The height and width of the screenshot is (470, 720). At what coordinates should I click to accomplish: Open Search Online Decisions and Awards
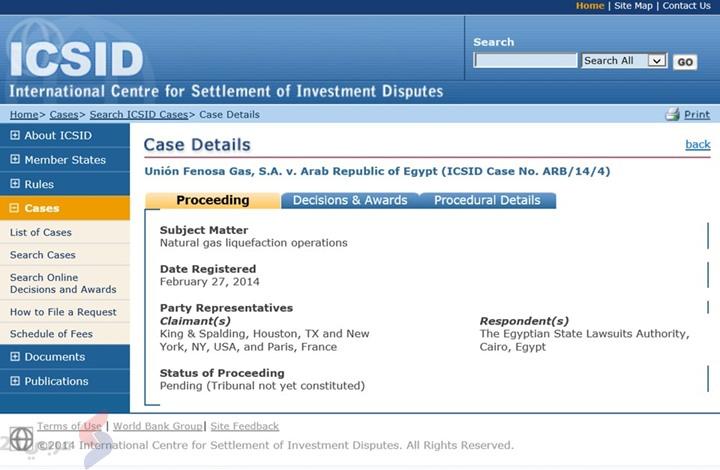click(63, 284)
